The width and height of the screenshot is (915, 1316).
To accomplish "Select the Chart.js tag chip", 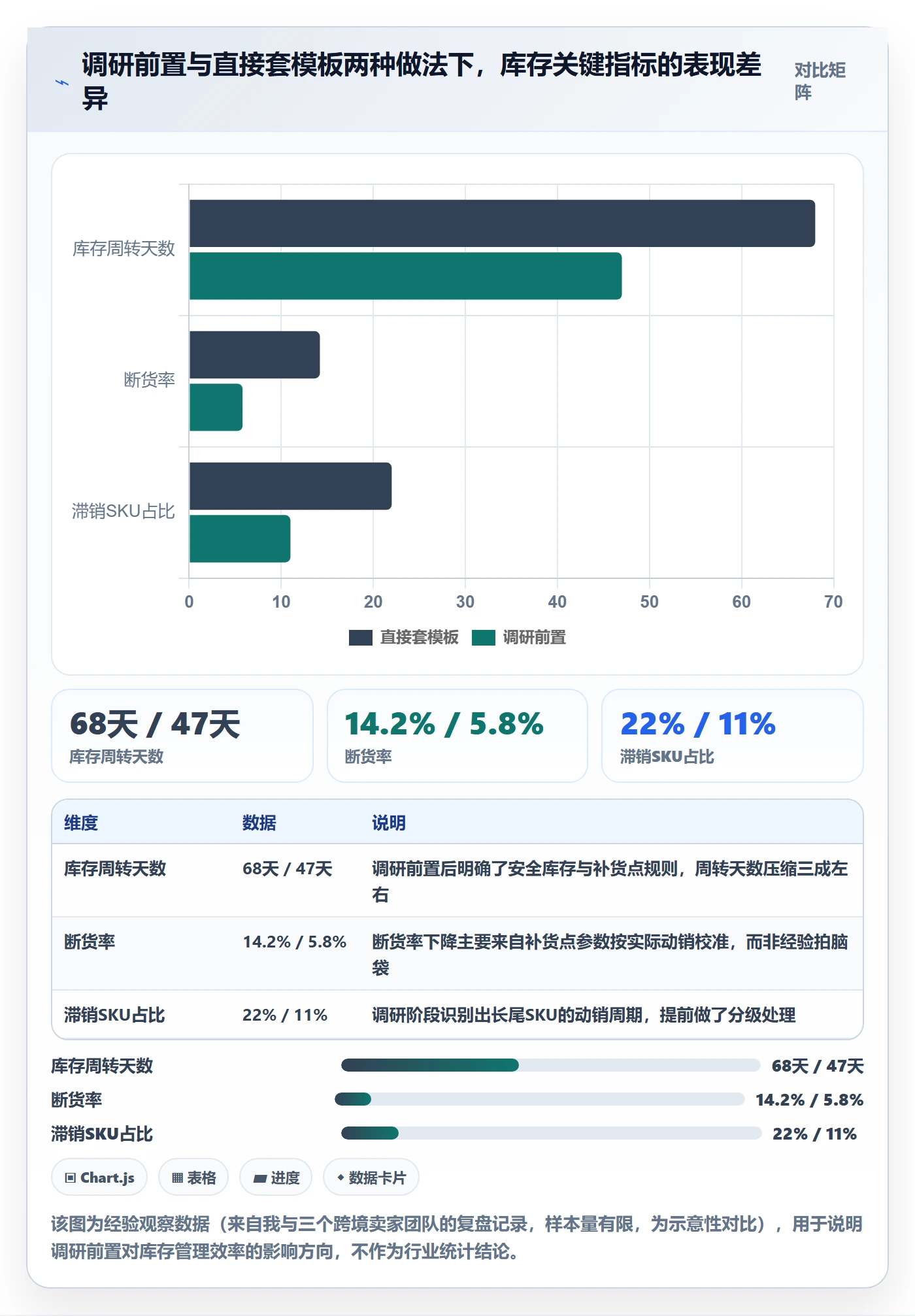I will [99, 1177].
